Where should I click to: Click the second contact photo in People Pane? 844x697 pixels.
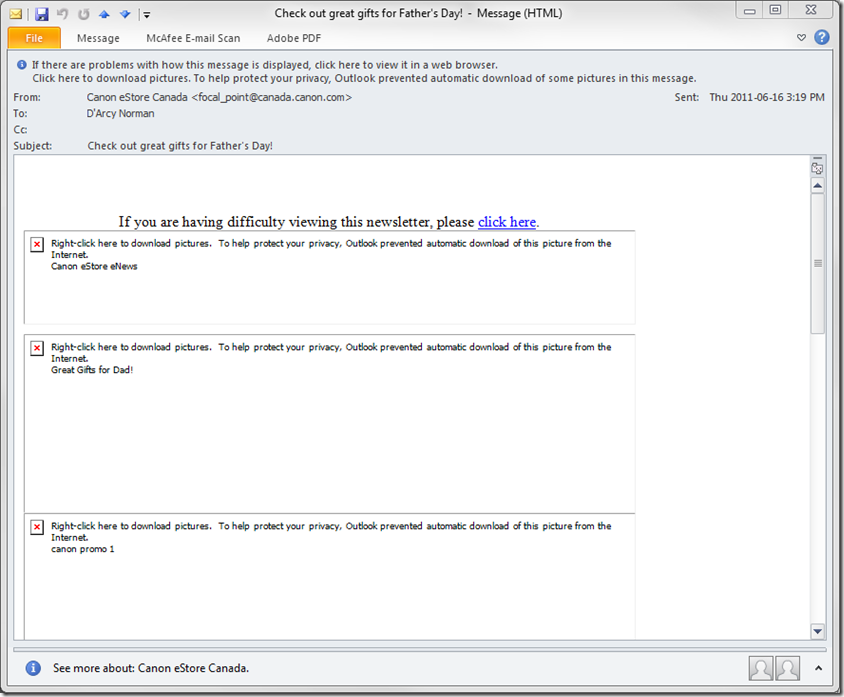click(788, 668)
